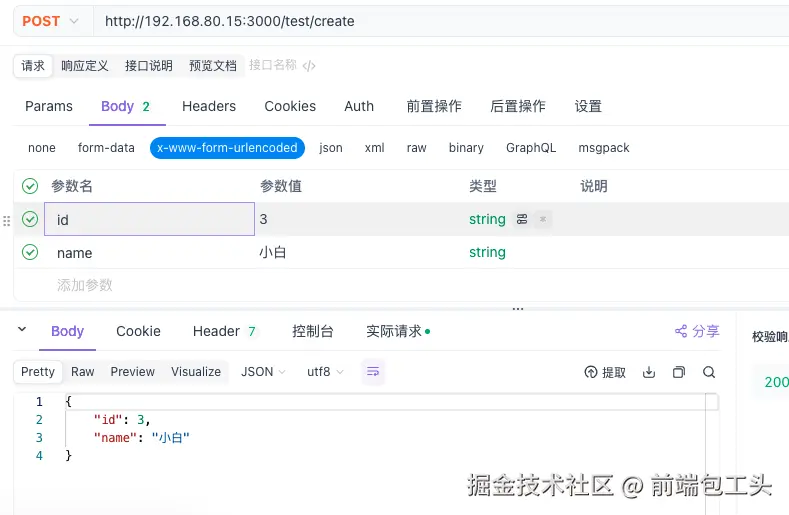Switch to Raw view
Viewport: 789px width, 515px height.
[83, 372]
